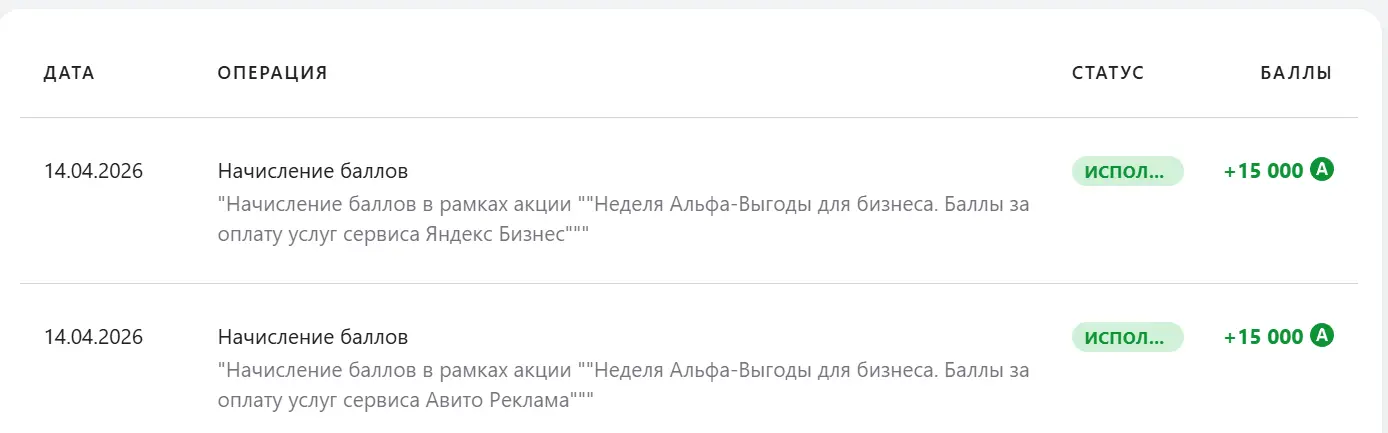1388x433 pixels.
Task: Click the Alfa points icon in Авито Реклама row
Action: tap(1322, 336)
